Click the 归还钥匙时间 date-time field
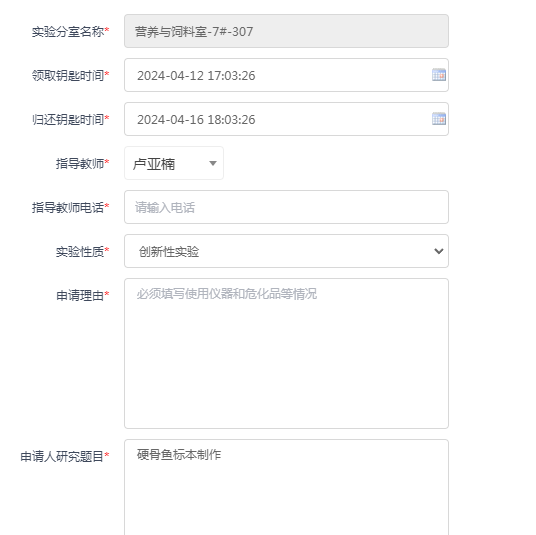This screenshot has width=536, height=535. pyautogui.click(x=286, y=119)
